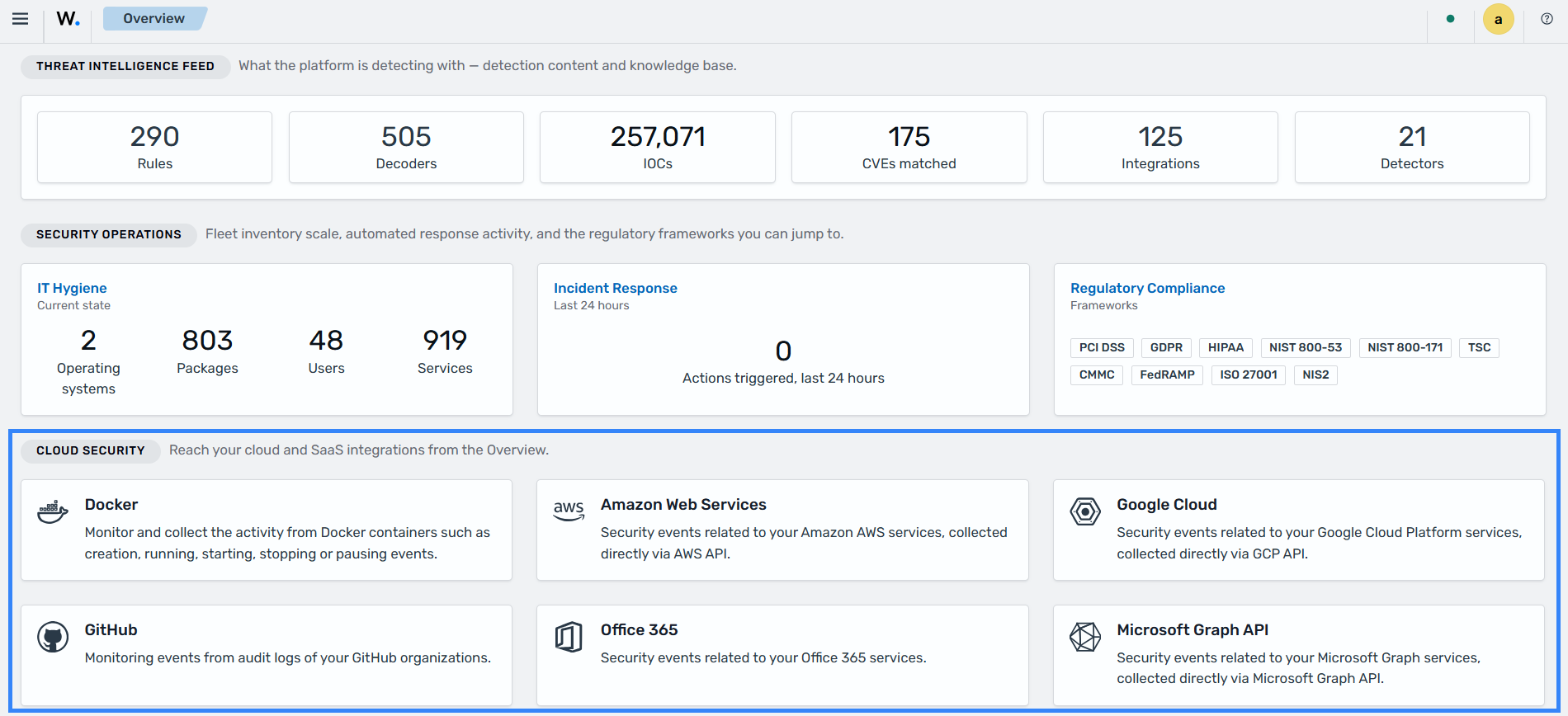
Task: Open the 290 Rules stat card
Action: coord(154,148)
